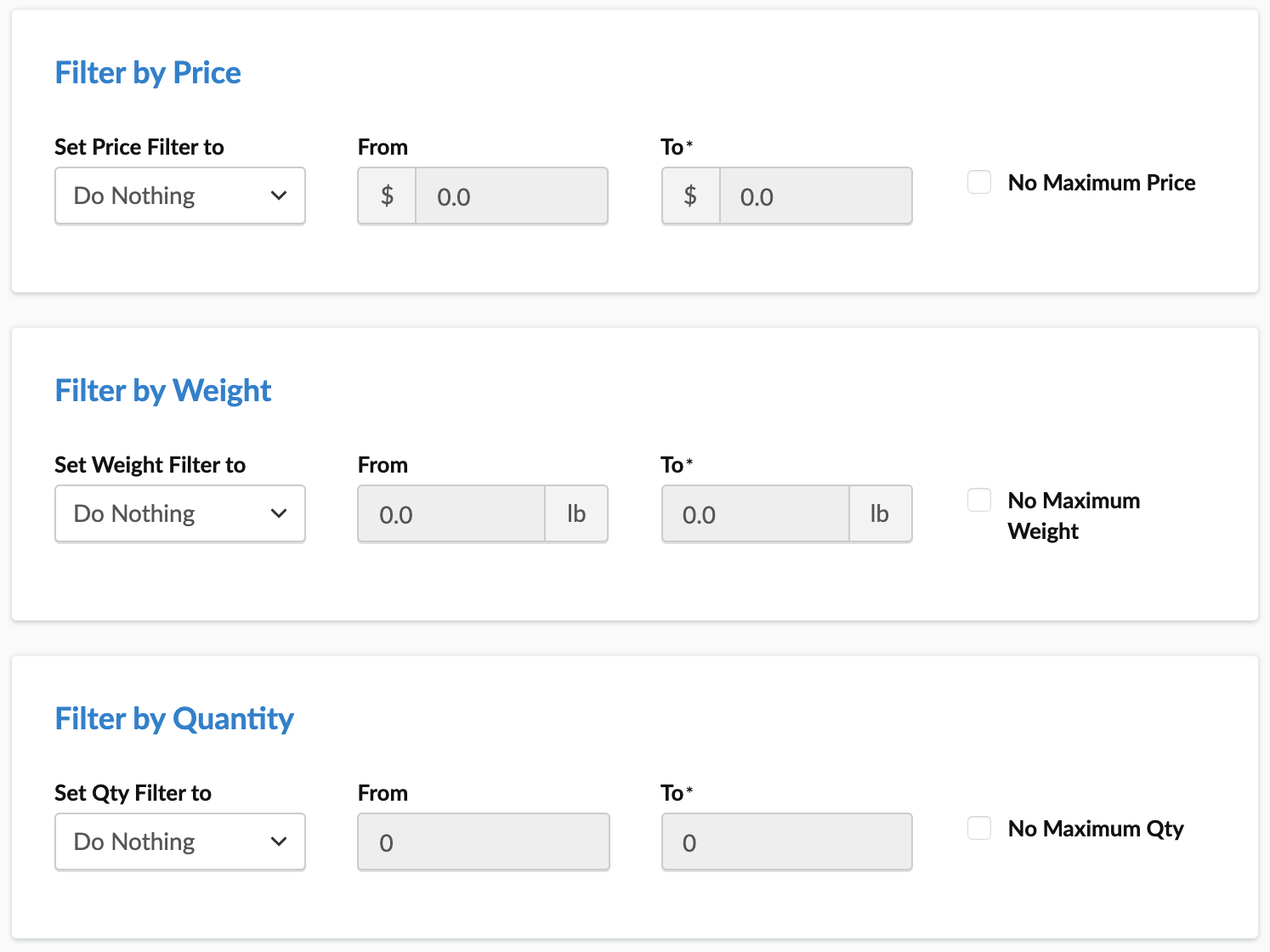This screenshot has width=1270, height=952.
Task: Click the lb unit on weight To field
Action: point(880,514)
